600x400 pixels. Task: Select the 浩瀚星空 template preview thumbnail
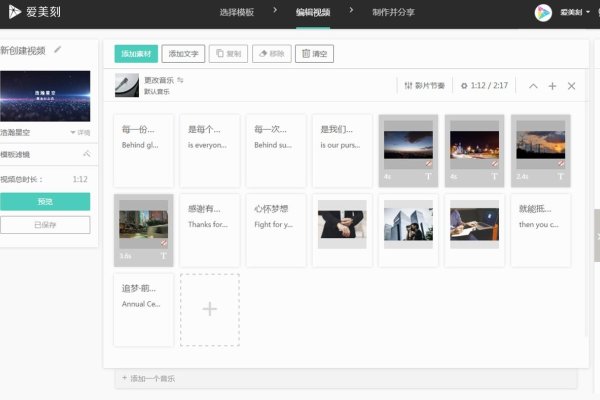point(45,96)
